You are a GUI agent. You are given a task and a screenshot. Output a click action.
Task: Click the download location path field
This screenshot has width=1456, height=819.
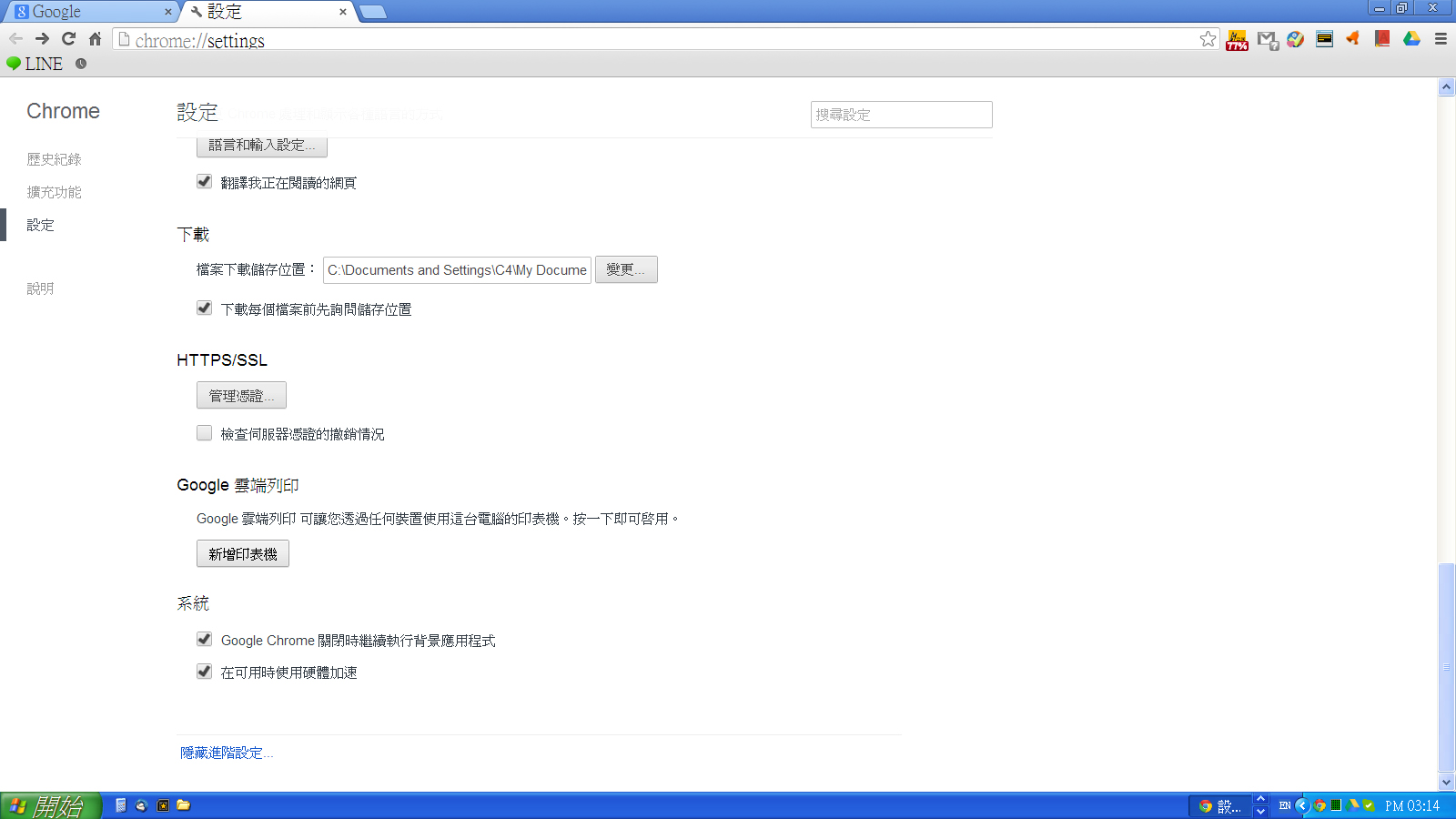coord(457,270)
